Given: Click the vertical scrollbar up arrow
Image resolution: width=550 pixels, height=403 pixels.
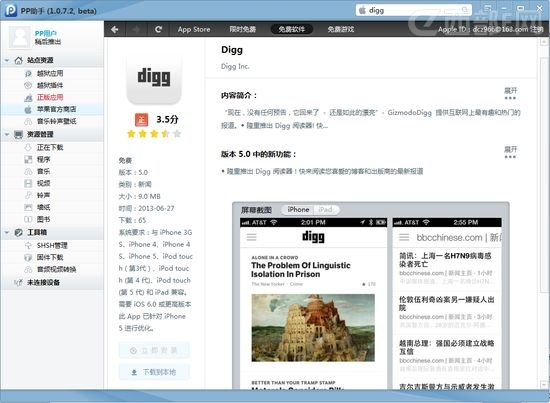Looking at the screenshot, I should [x=544, y=42].
